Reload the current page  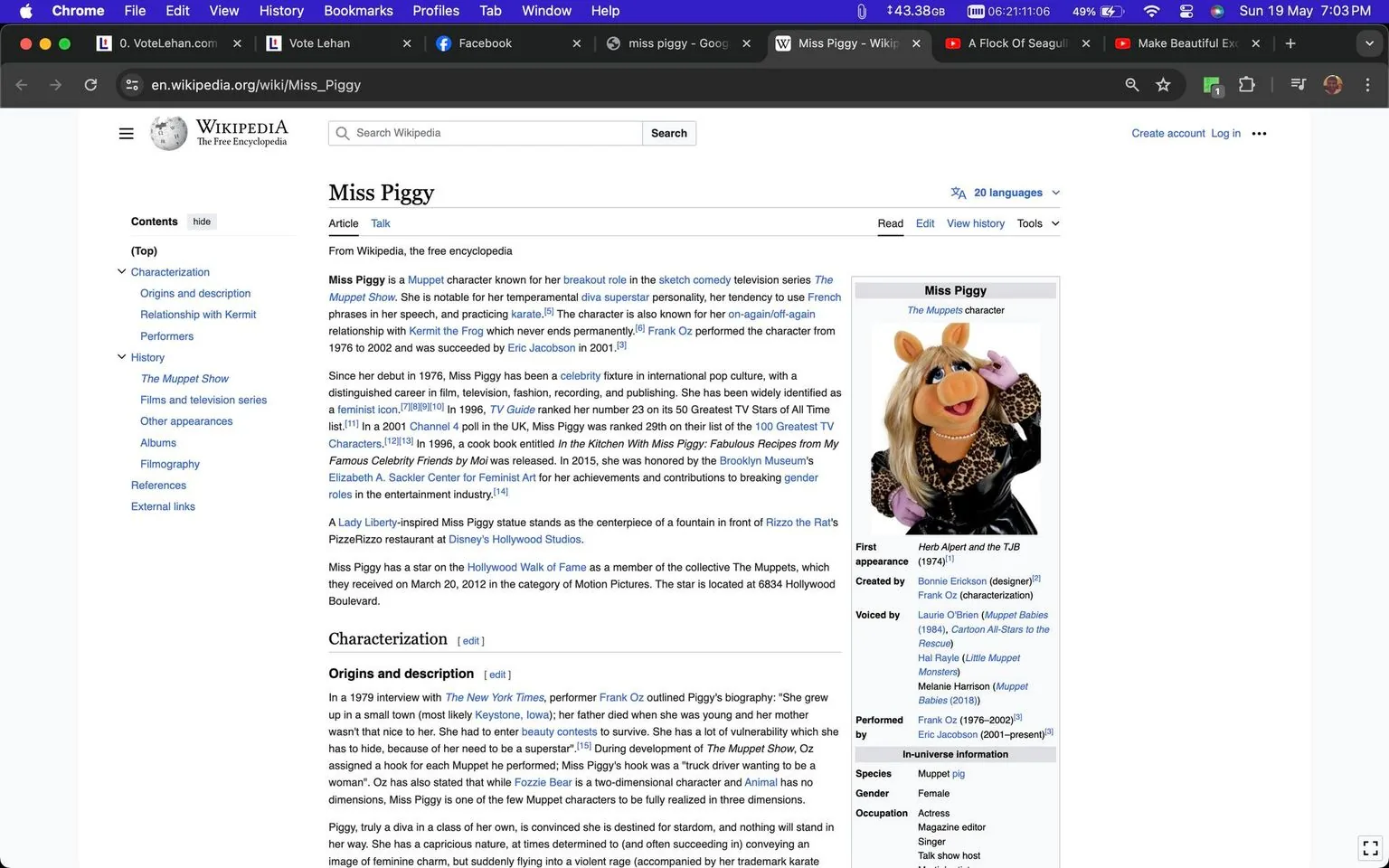click(x=90, y=84)
